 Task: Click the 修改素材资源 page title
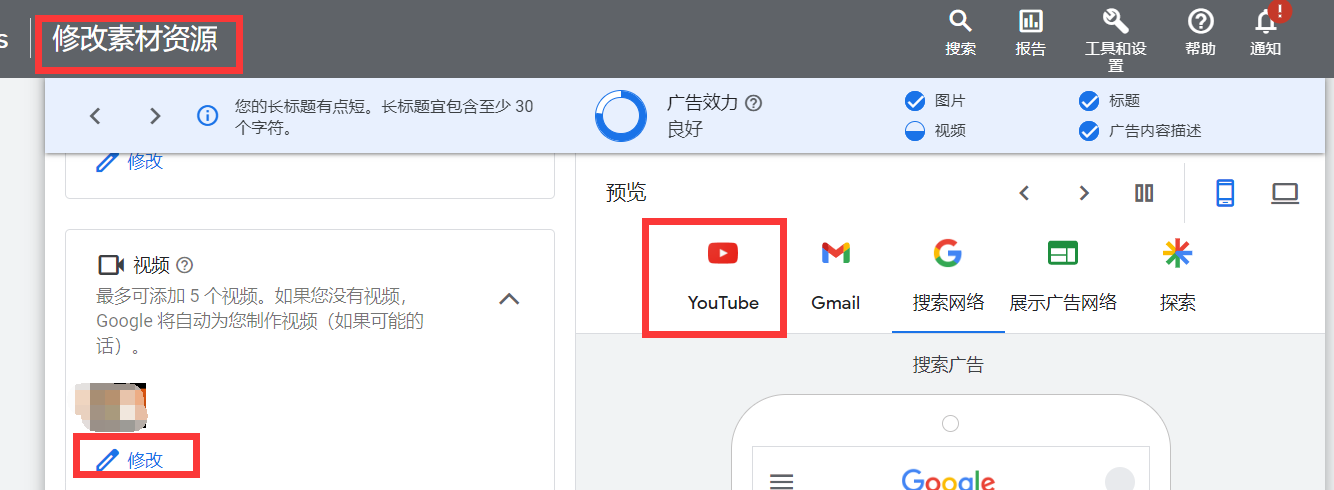tap(135, 41)
